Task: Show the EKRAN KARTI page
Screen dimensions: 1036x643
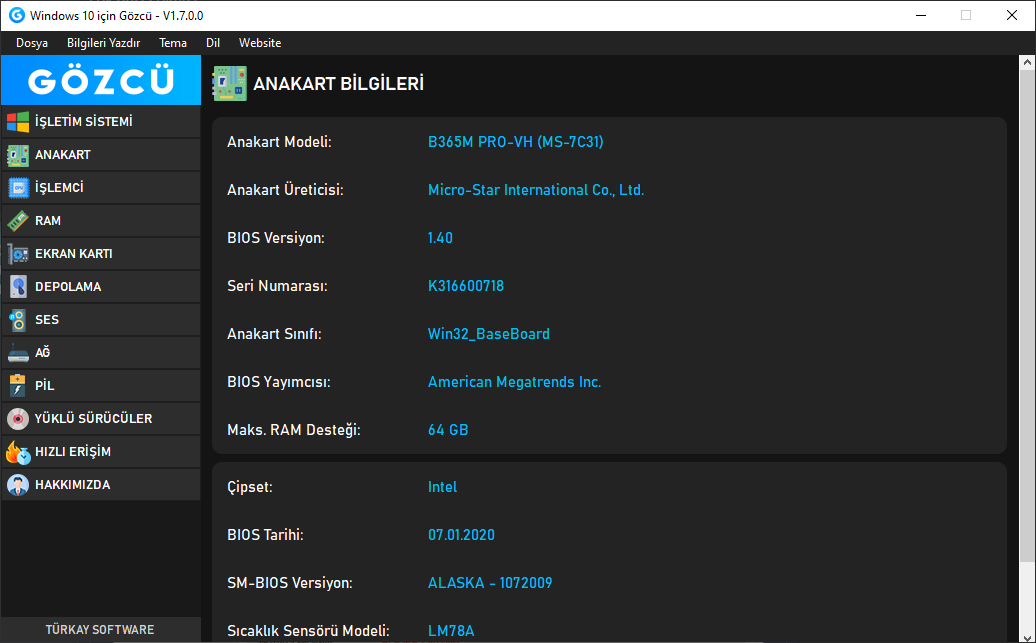Action: [101, 254]
